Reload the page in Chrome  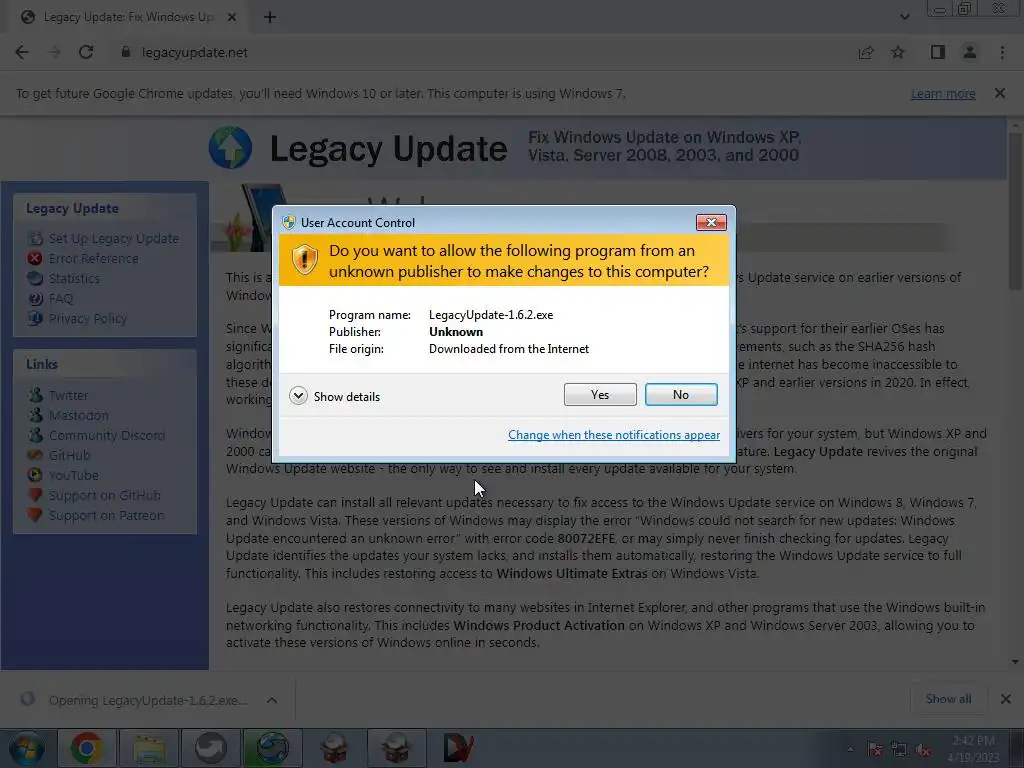pyautogui.click(x=86, y=52)
